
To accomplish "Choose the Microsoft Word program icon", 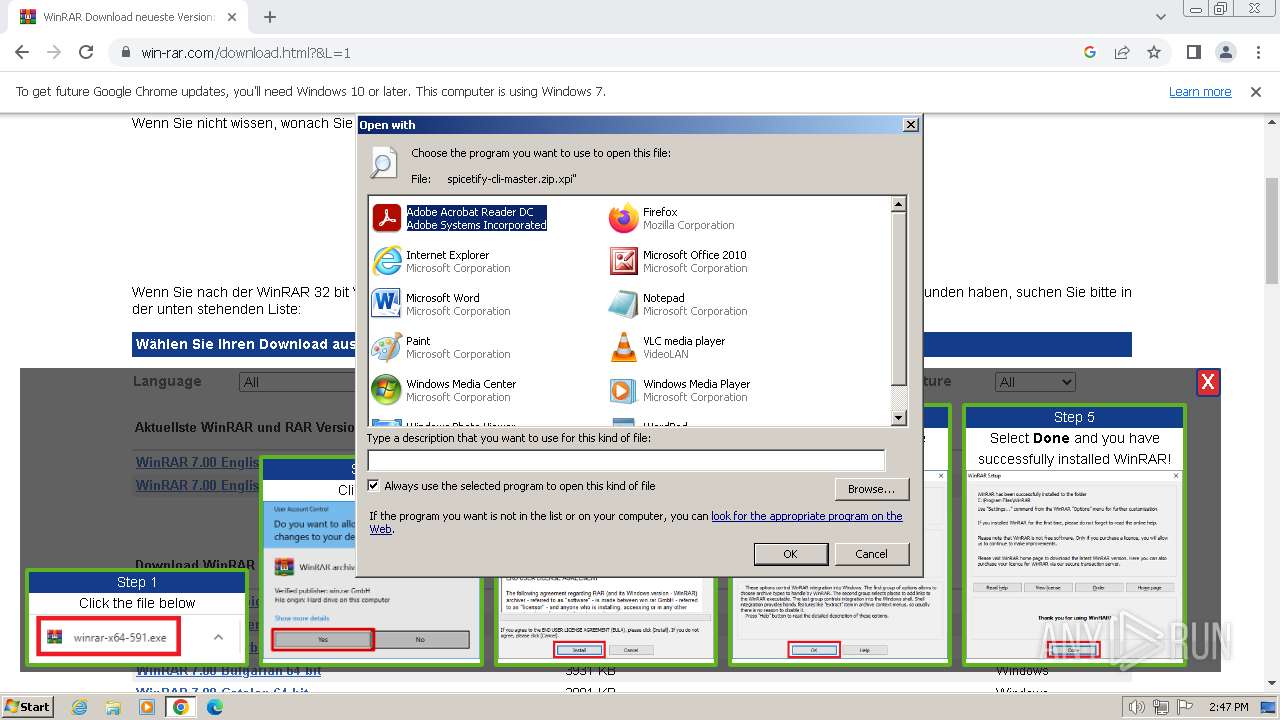I will pyautogui.click(x=386, y=304).
